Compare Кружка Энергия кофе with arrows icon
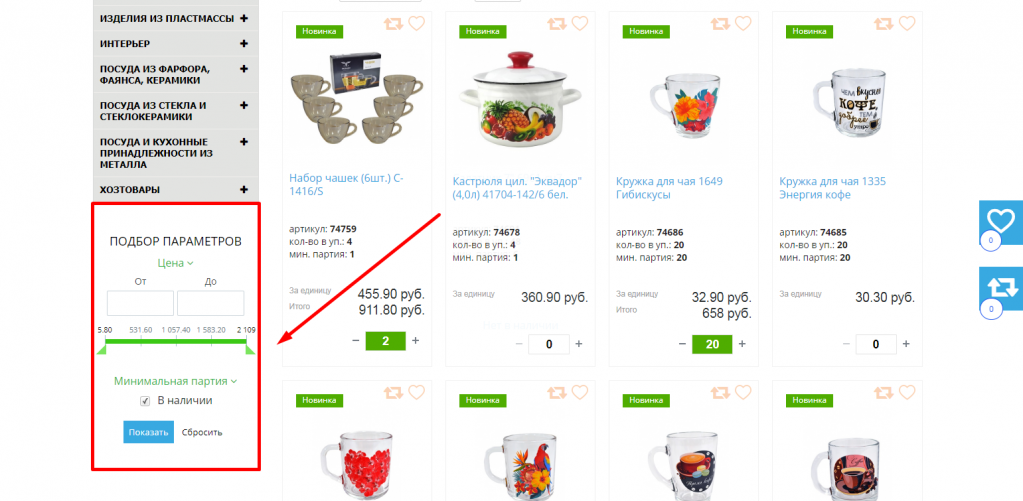The height and width of the screenshot is (501, 1023). [x=883, y=24]
